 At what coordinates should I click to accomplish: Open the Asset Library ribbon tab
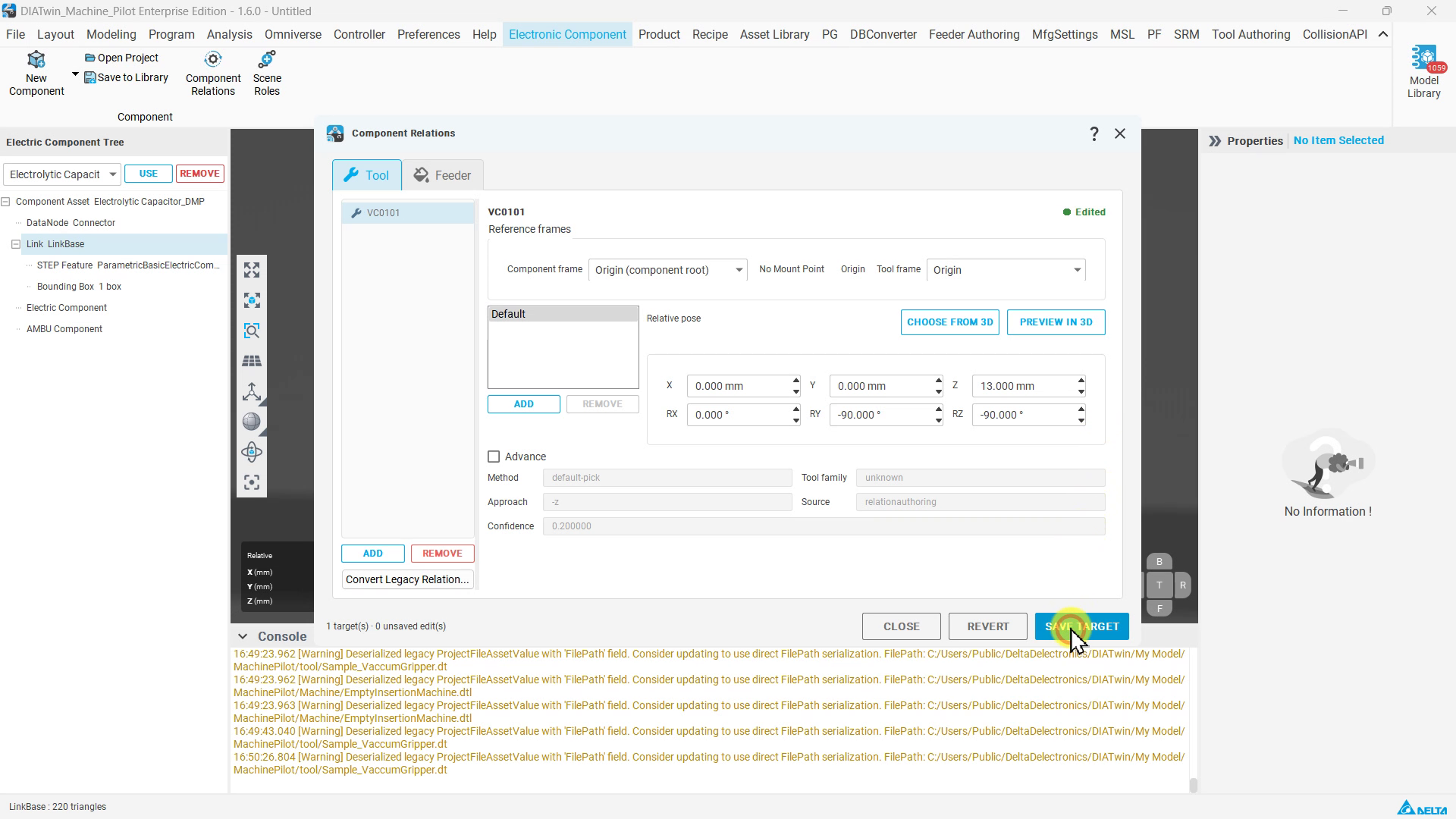[774, 34]
